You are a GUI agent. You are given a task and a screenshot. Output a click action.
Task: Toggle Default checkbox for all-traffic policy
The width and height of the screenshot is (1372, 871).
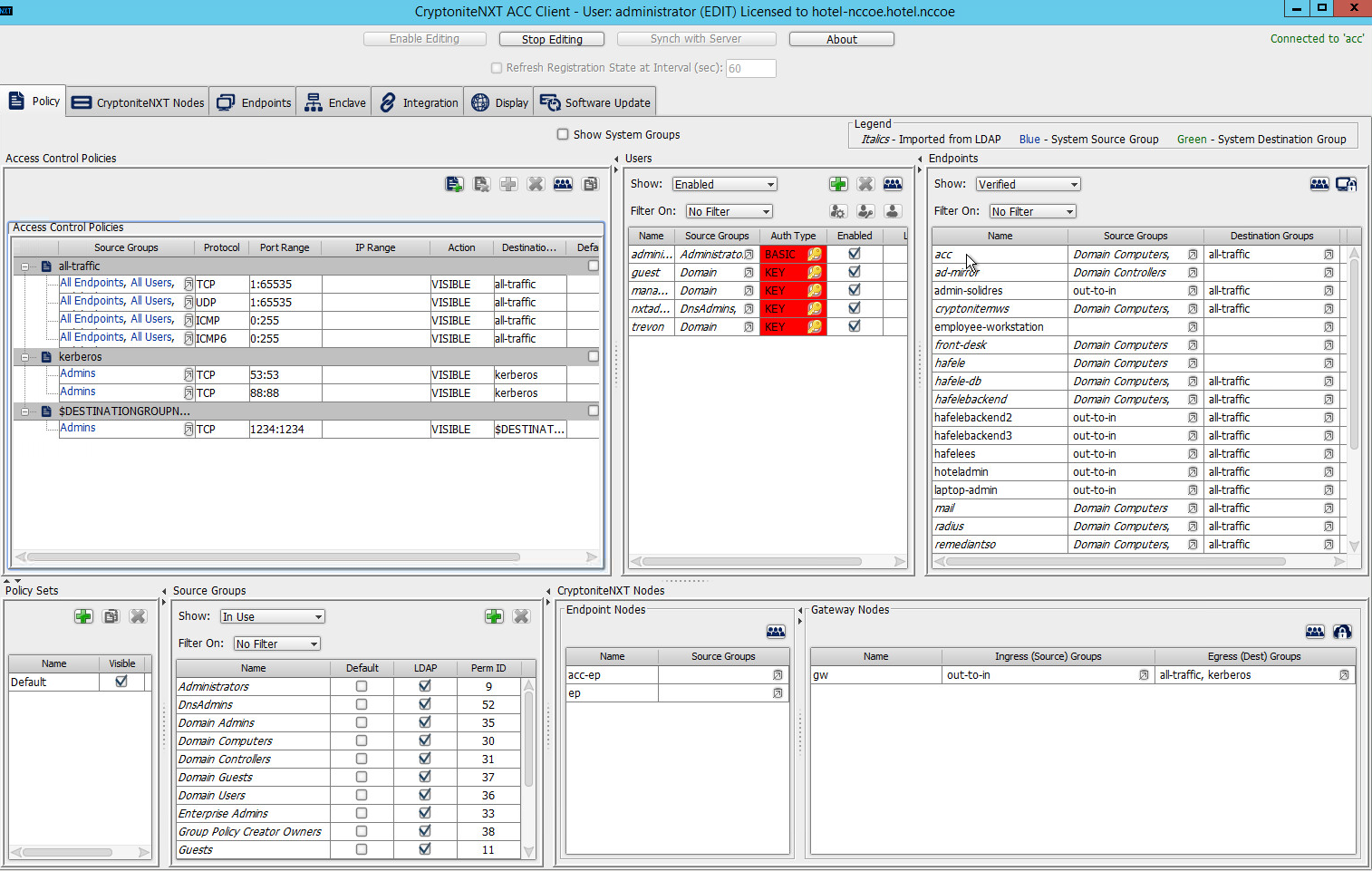click(594, 266)
